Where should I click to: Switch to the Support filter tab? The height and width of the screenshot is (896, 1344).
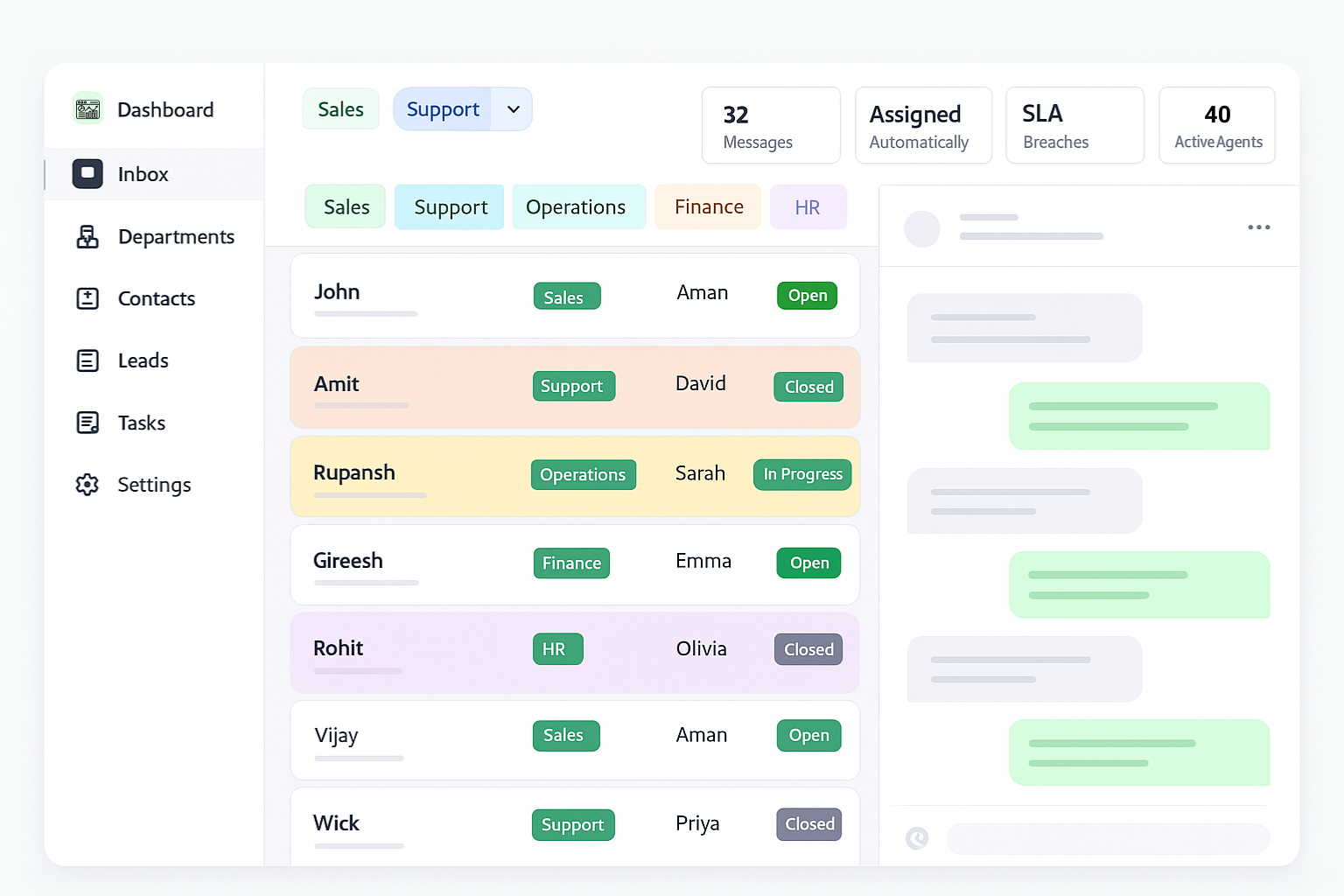point(449,206)
